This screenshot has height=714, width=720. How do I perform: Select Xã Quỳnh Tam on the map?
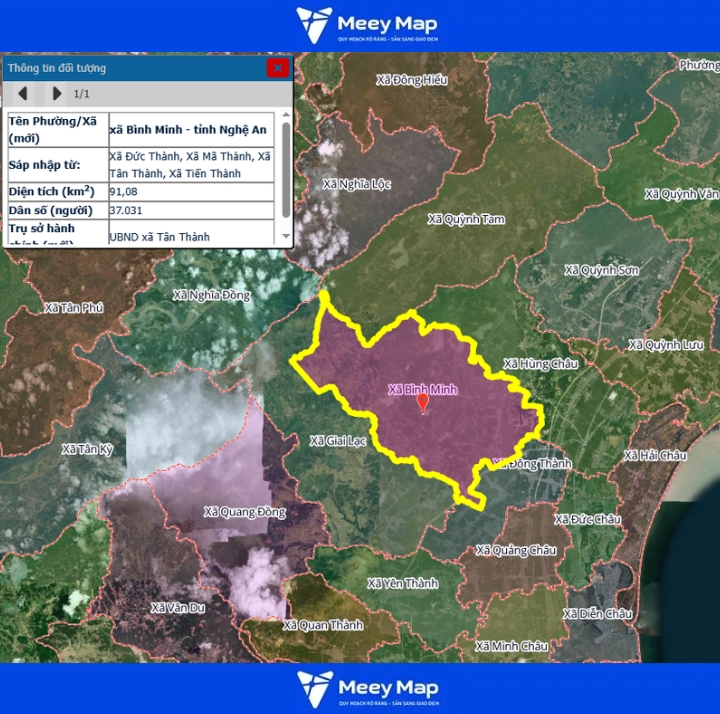click(x=466, y=219)
